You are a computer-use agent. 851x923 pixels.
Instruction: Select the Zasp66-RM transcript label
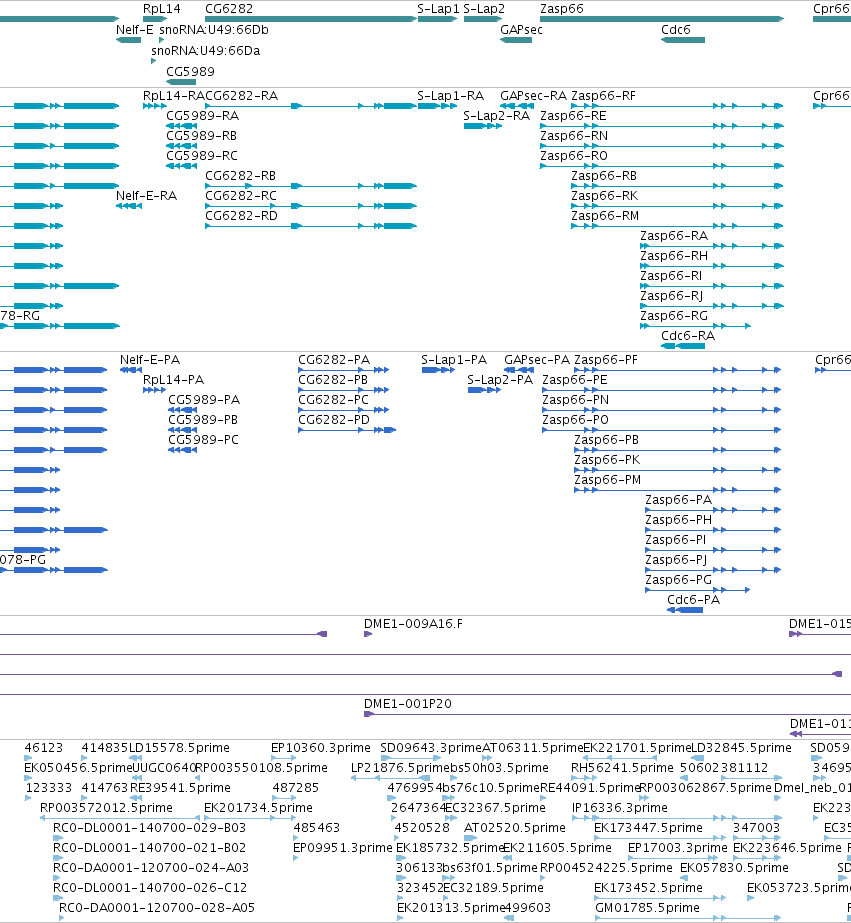coord(605,216)
